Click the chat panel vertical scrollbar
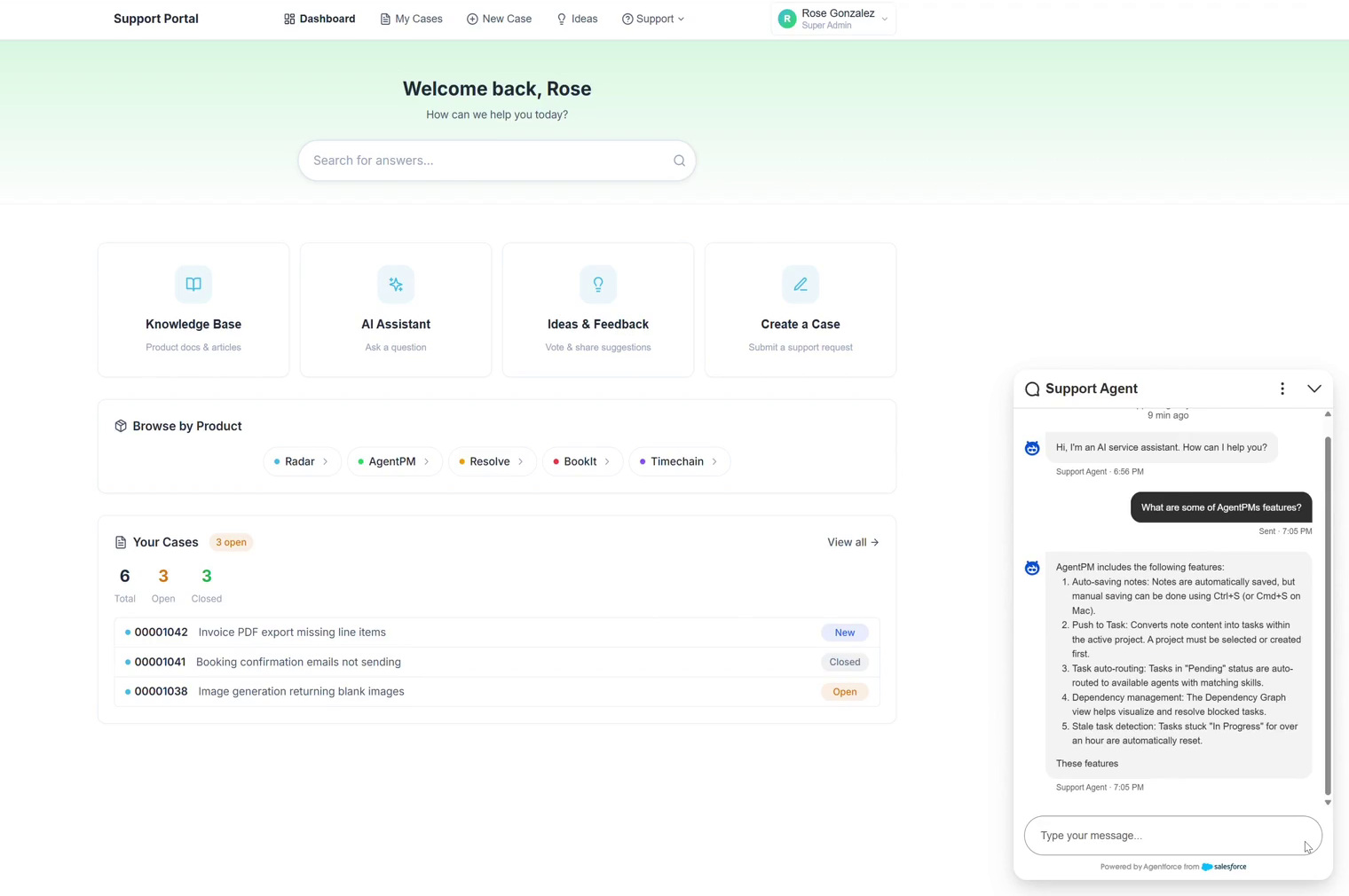This screenshot has width=1349, height=896. (1328, 615)
